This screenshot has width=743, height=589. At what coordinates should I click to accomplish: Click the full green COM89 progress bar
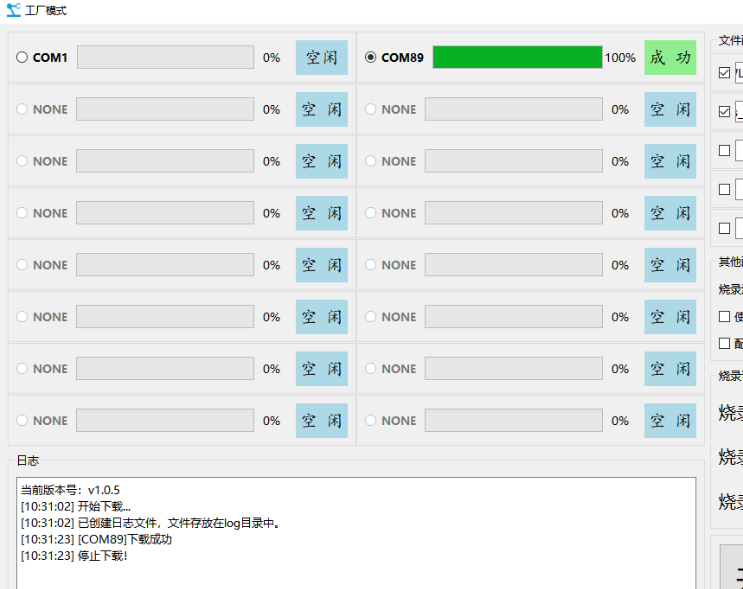(x=517, y=58)
